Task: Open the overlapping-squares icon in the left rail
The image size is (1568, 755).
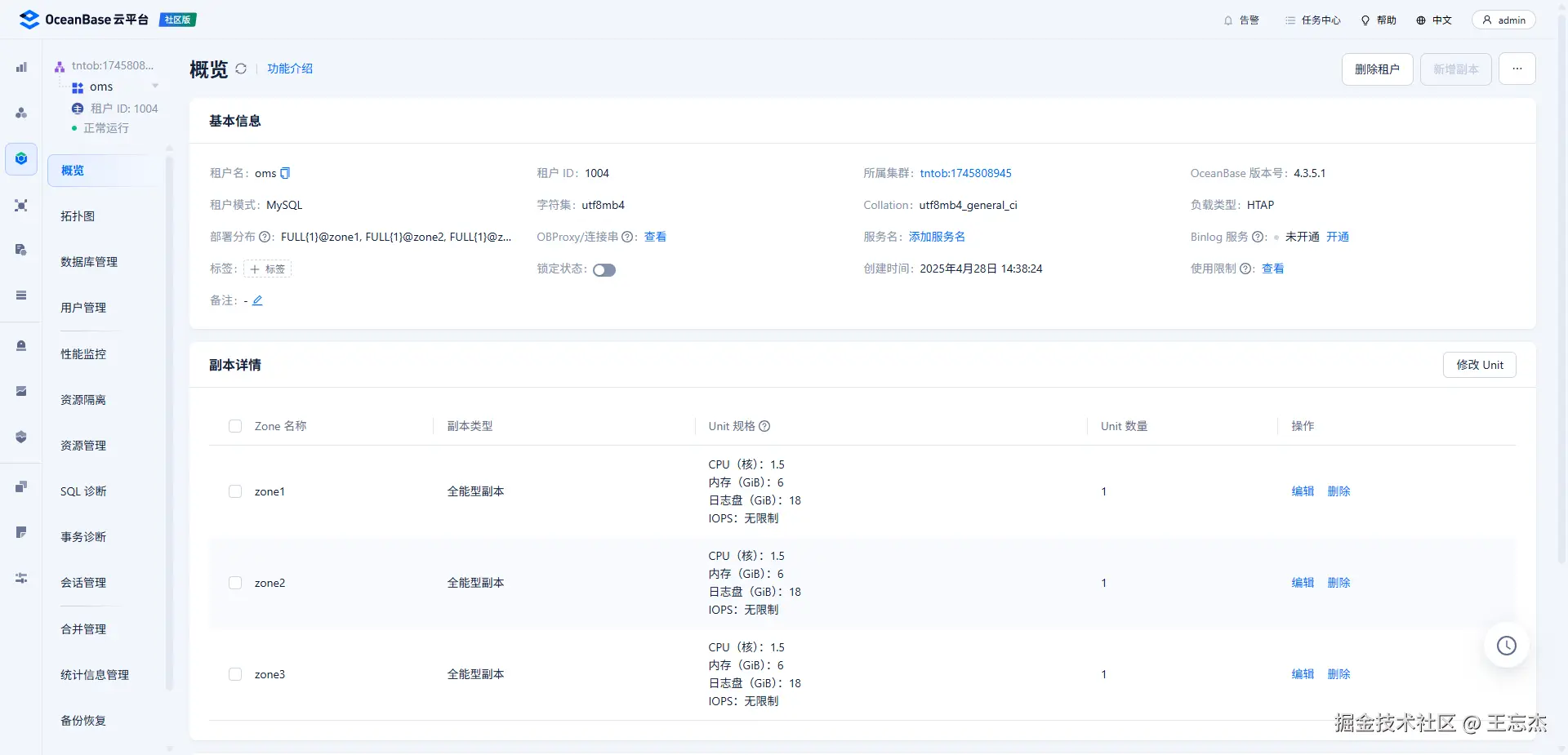Action: pyautogui.click(x=21, y=487)
